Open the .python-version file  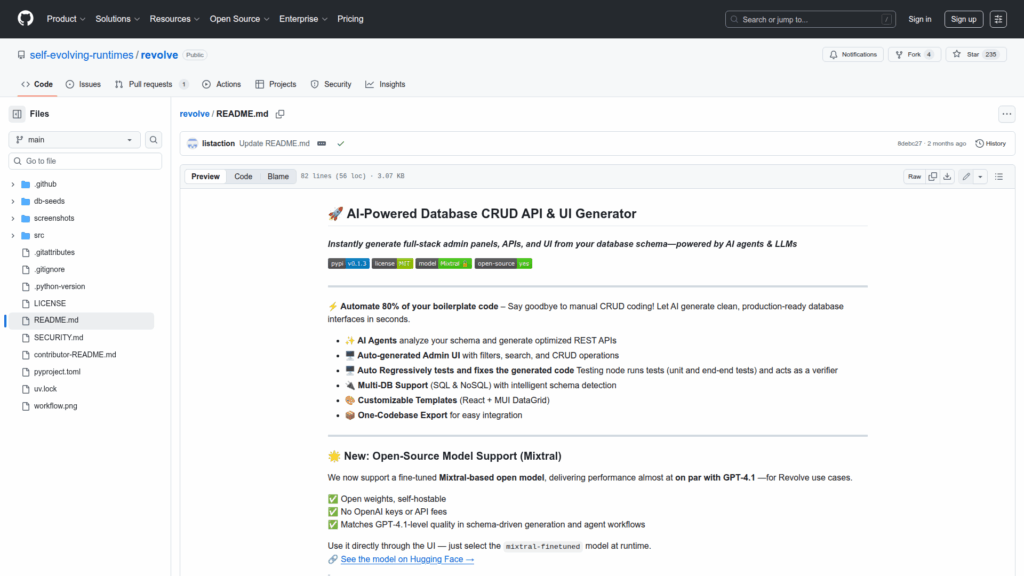59,286
